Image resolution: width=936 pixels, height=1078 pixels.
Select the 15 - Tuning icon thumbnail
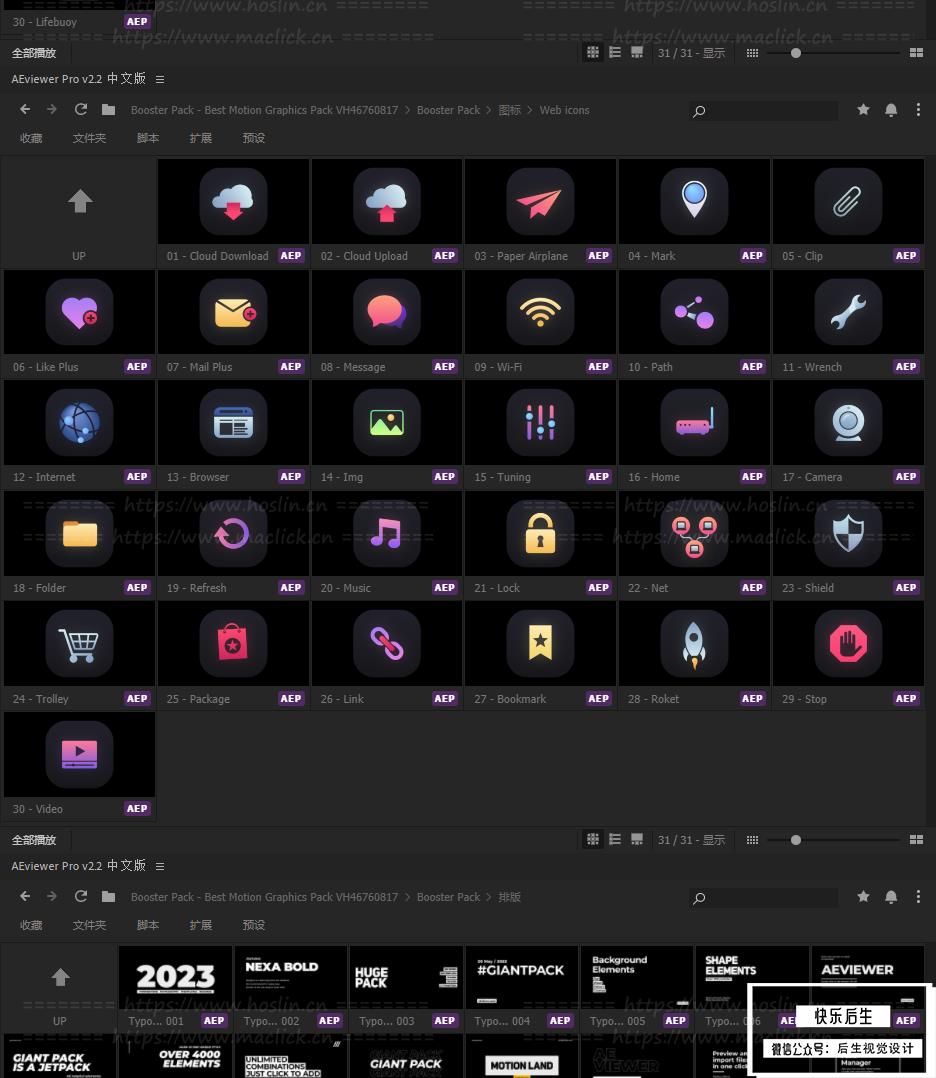(541, 422)
